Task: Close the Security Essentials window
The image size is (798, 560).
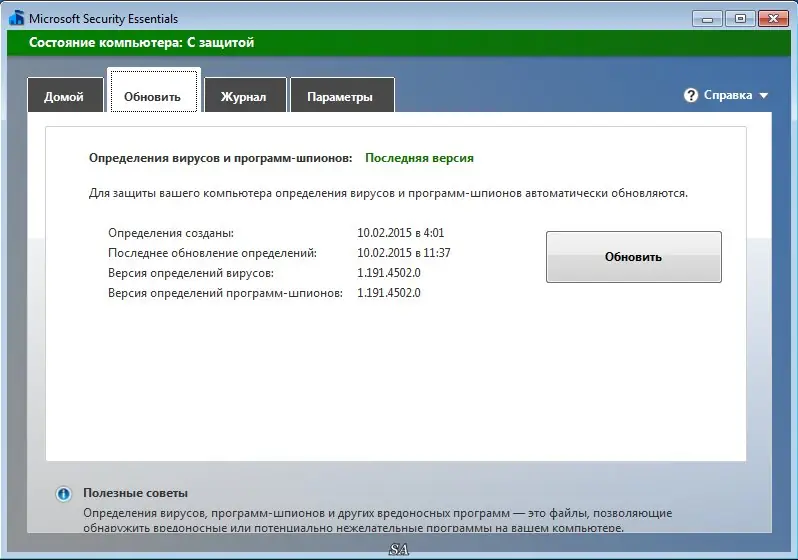Action: click(774, 19)
